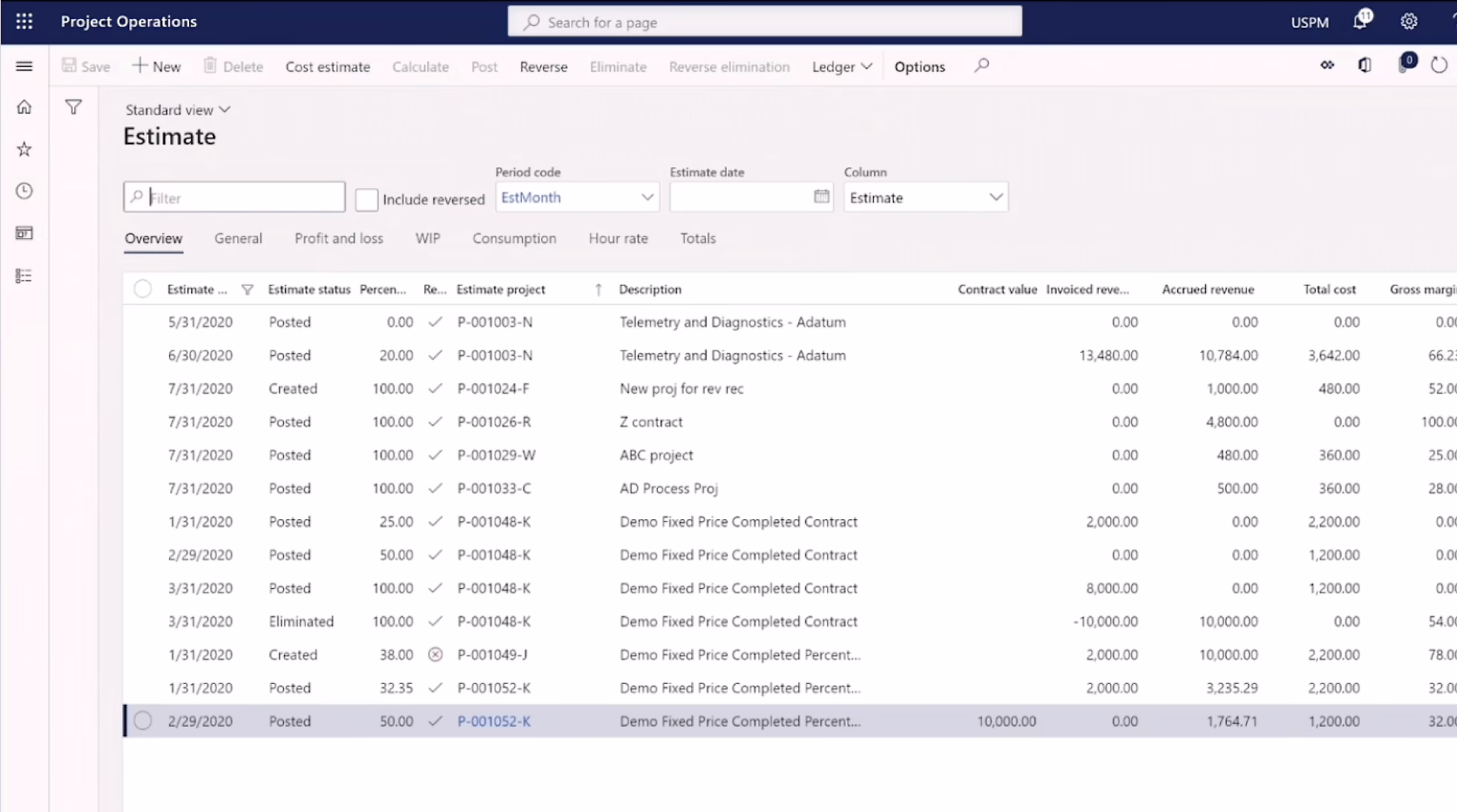Click the toolbar search magnifier icon

point(982,65)
